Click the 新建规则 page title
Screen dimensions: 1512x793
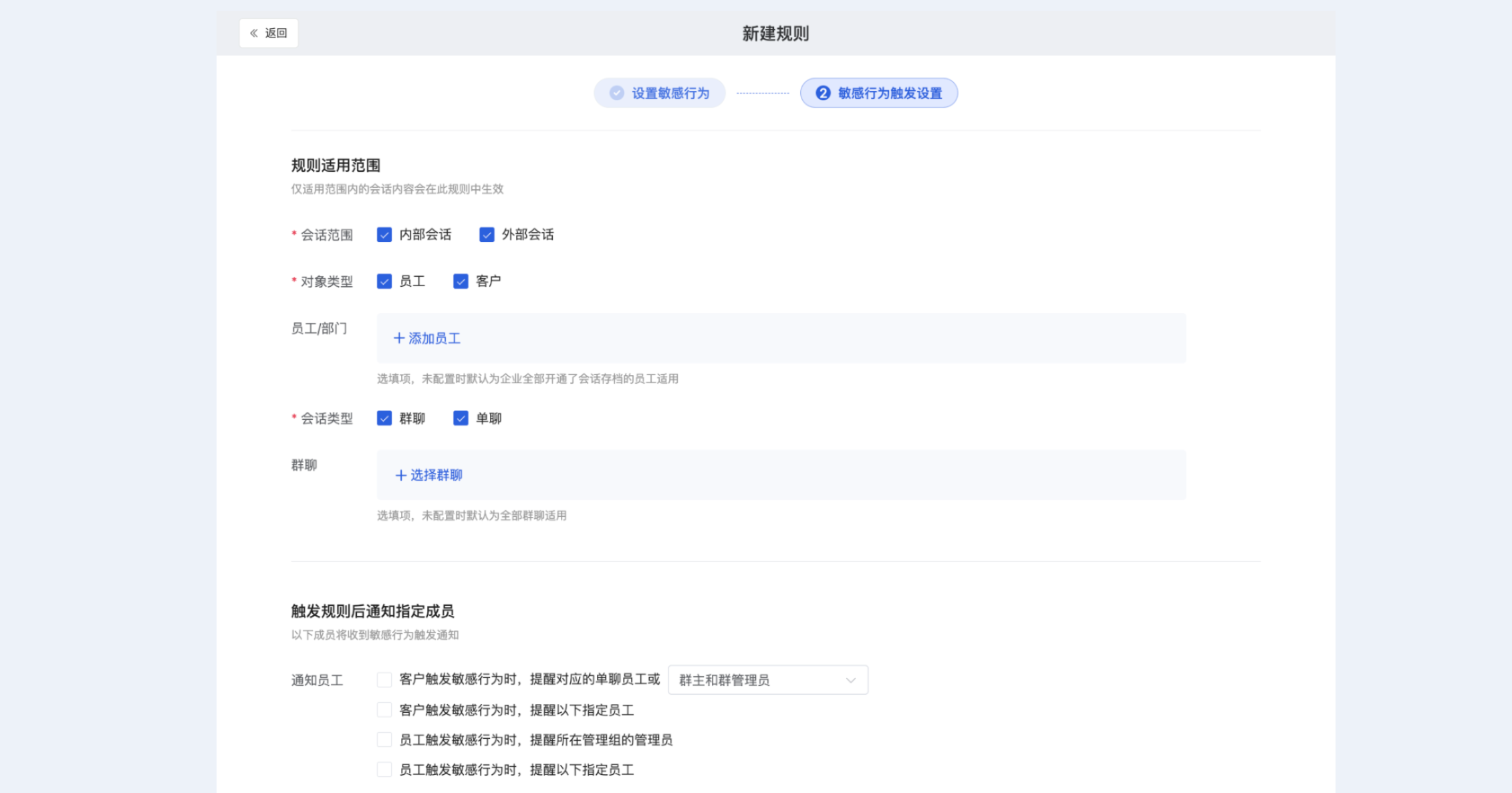click(x=775, y=33)
